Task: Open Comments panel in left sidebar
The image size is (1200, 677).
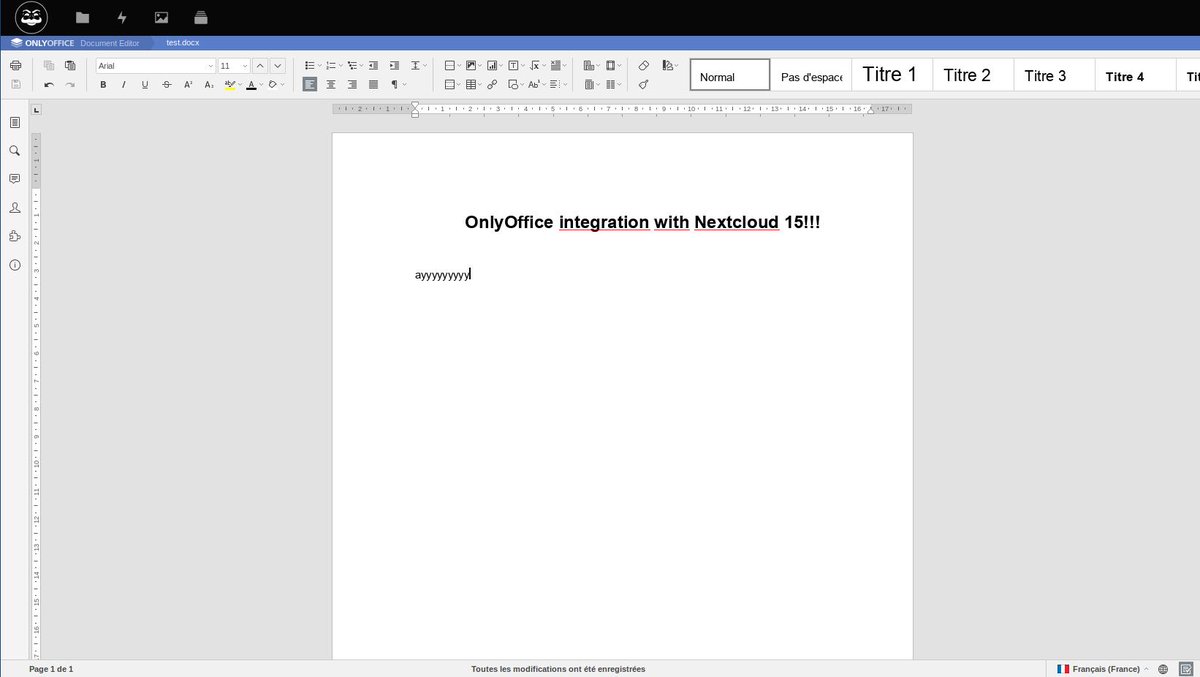Action: (x=15, y=179)
